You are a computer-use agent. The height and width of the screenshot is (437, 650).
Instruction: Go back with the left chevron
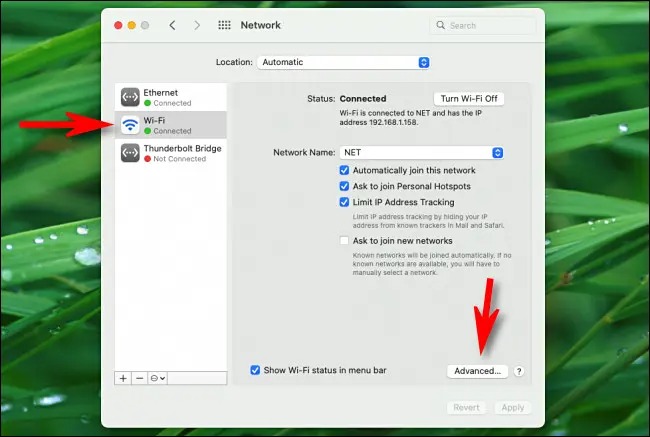(172, 25)
